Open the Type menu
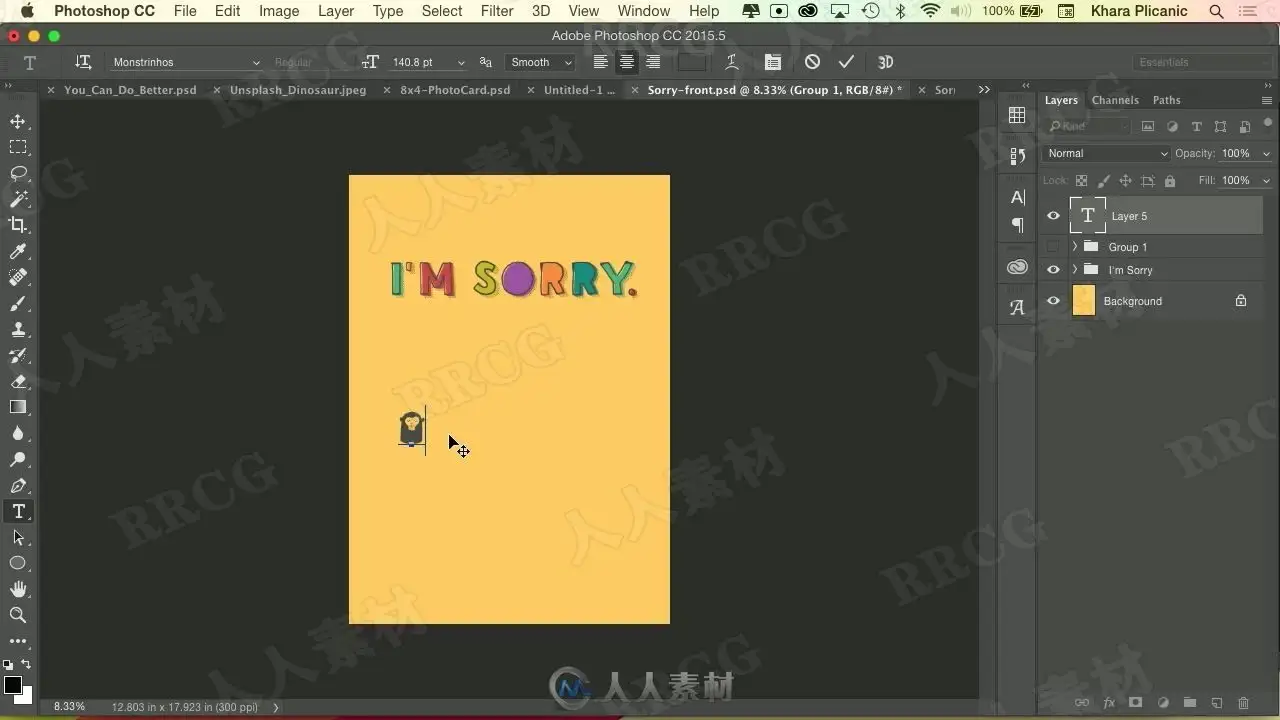 388,11
